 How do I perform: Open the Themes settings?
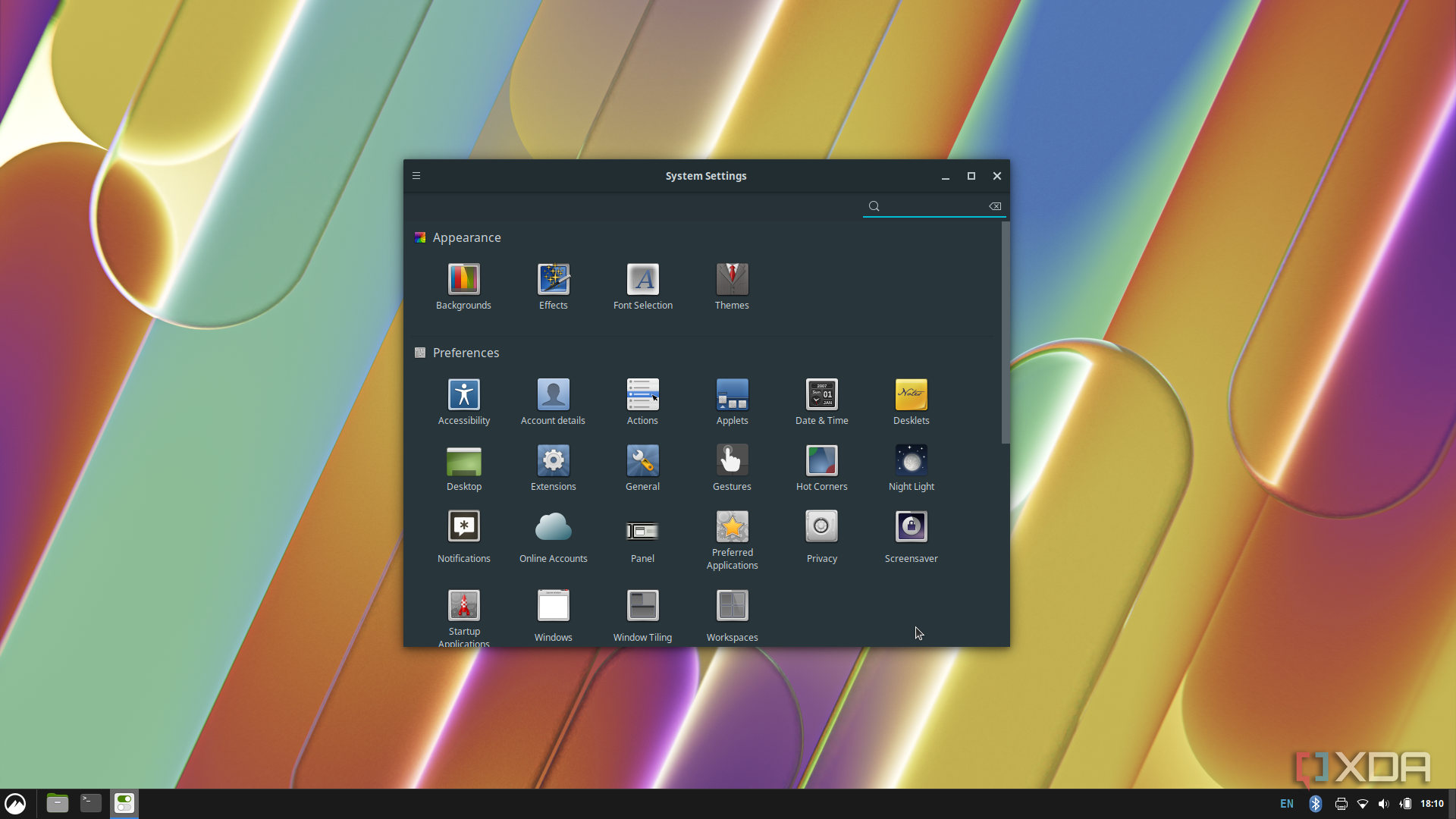[x=732, y=287]
